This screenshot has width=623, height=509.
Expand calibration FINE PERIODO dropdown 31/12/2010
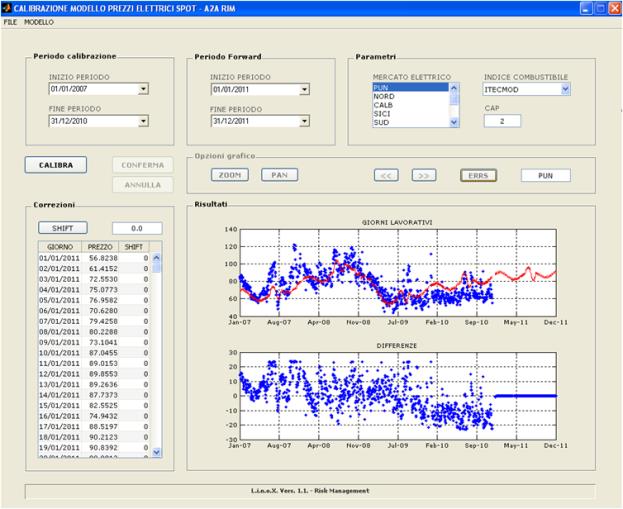pyautogui.click(x=143, y=121)
